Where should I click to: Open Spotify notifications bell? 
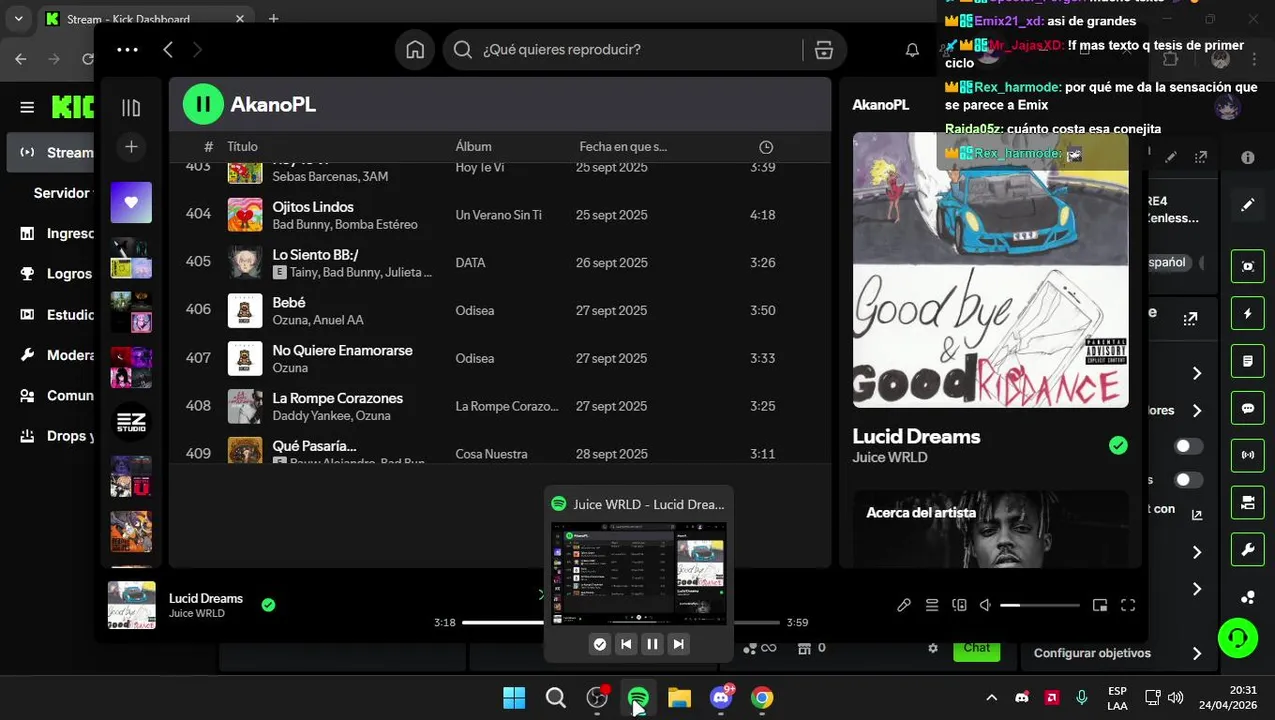912,50
